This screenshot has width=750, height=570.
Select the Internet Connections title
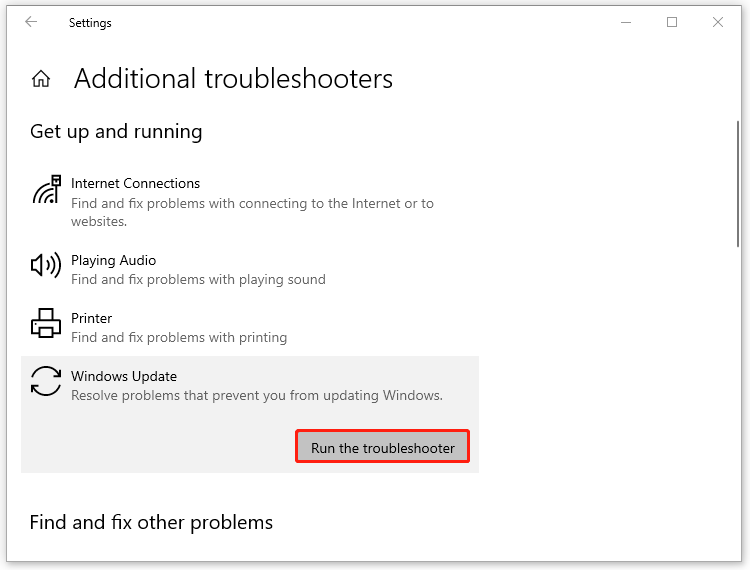click(135, 183)
